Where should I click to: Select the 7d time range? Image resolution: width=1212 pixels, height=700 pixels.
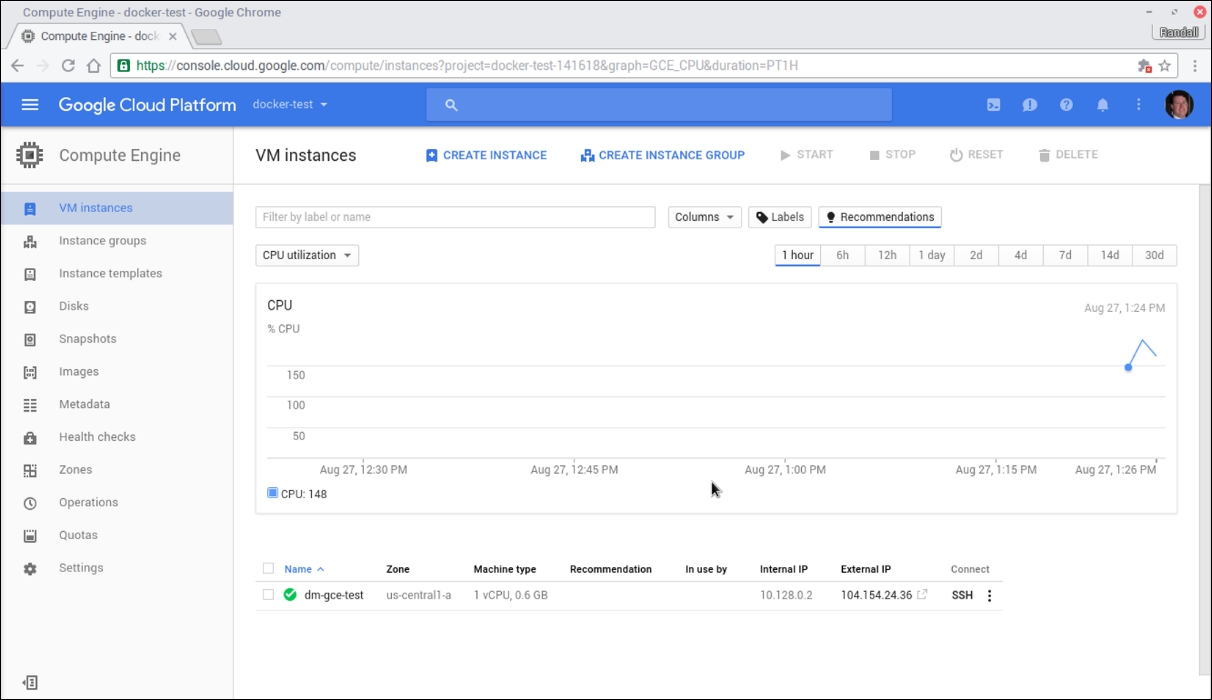pyautogui.click(x=1065, y=255)
